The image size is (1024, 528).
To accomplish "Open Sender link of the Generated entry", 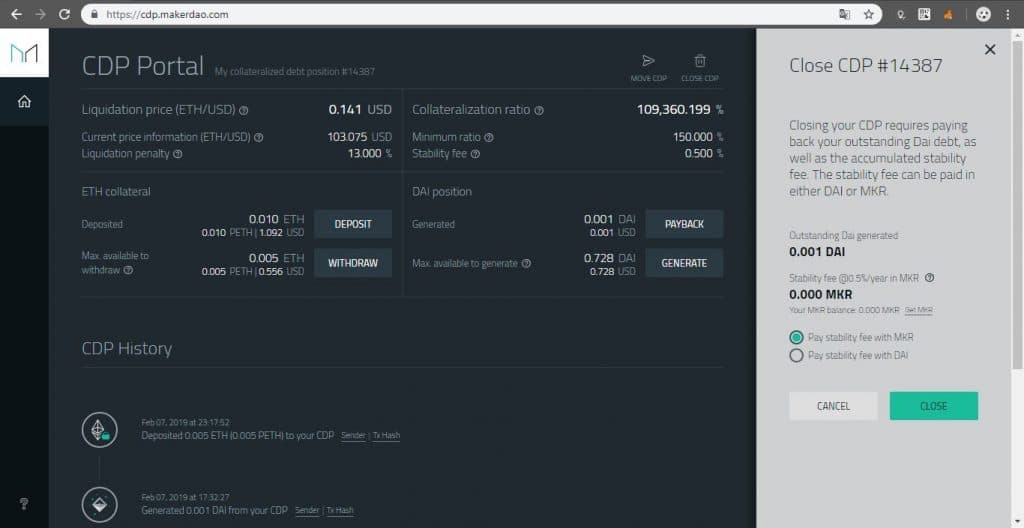I will point(307,510).
